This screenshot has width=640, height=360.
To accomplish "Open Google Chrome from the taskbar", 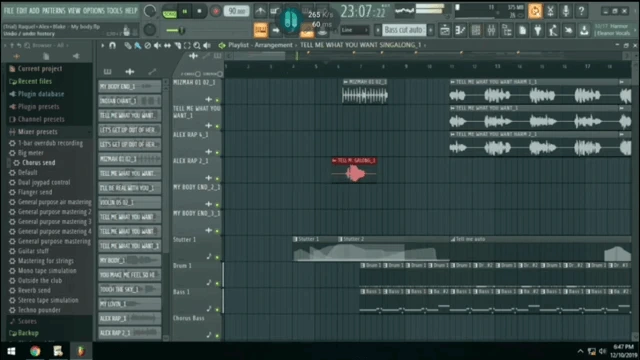I will click(x=35, y=351).
